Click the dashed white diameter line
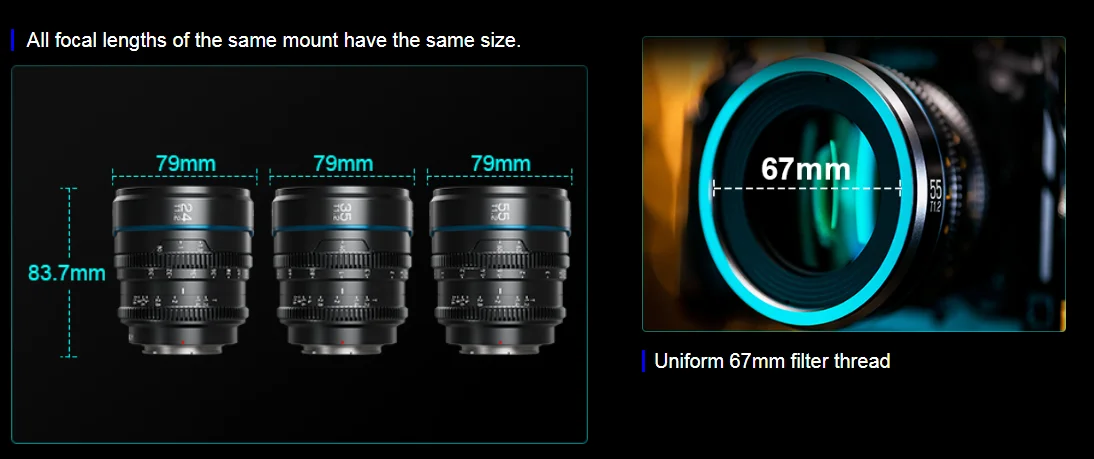The image size is (1094, 459). tap(807, 188)
